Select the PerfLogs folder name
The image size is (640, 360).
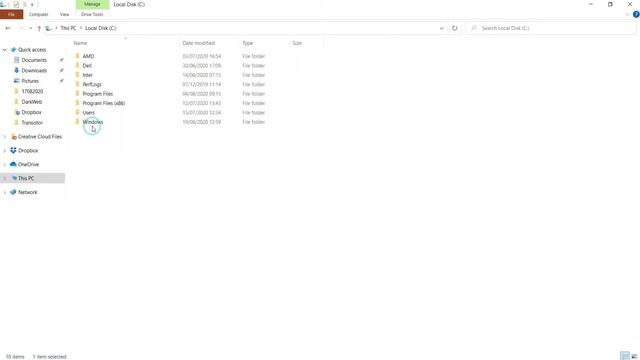92,84
